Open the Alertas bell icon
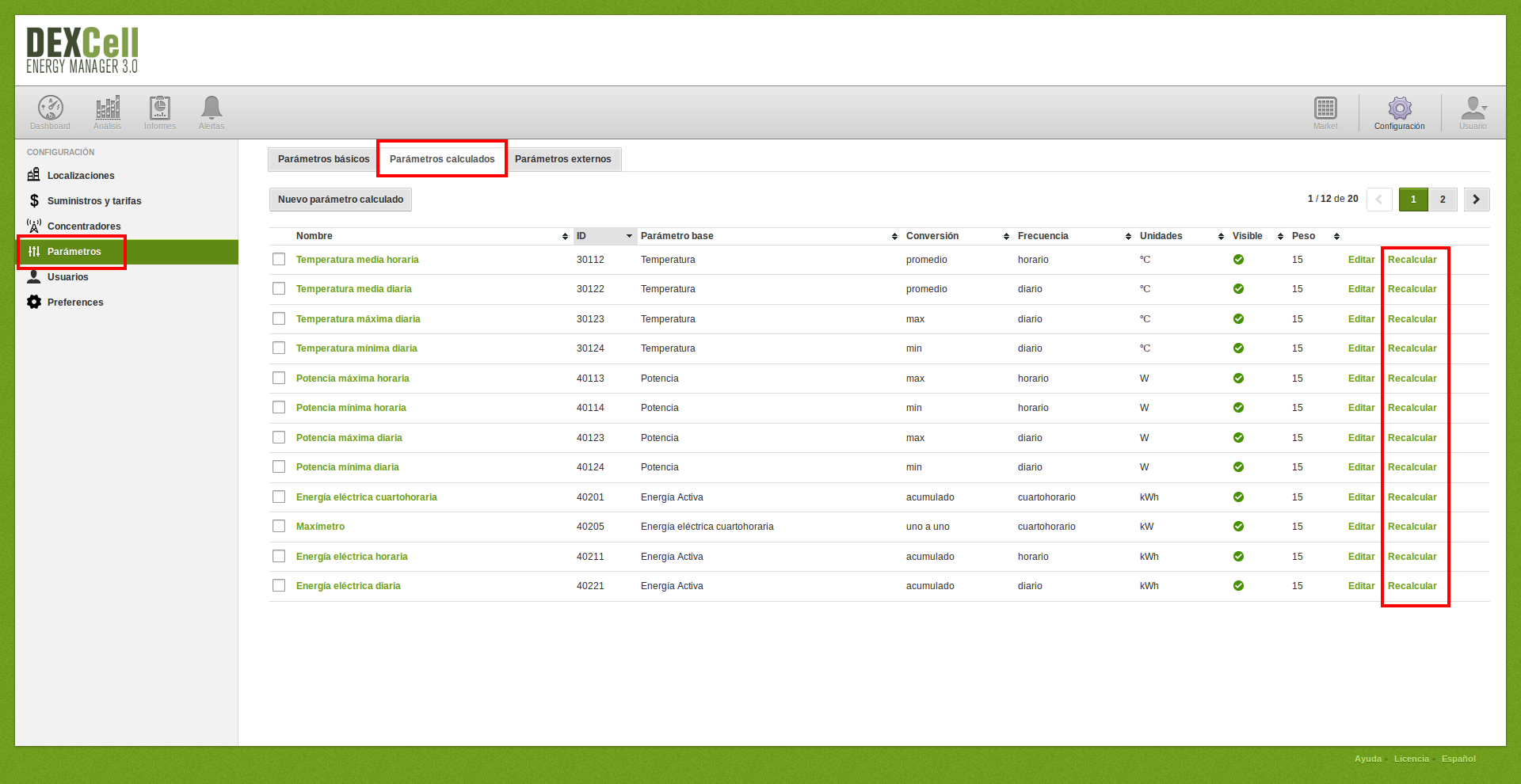Image resolution: width=1521 pixels, height=784 pixels. click(212, 108)
